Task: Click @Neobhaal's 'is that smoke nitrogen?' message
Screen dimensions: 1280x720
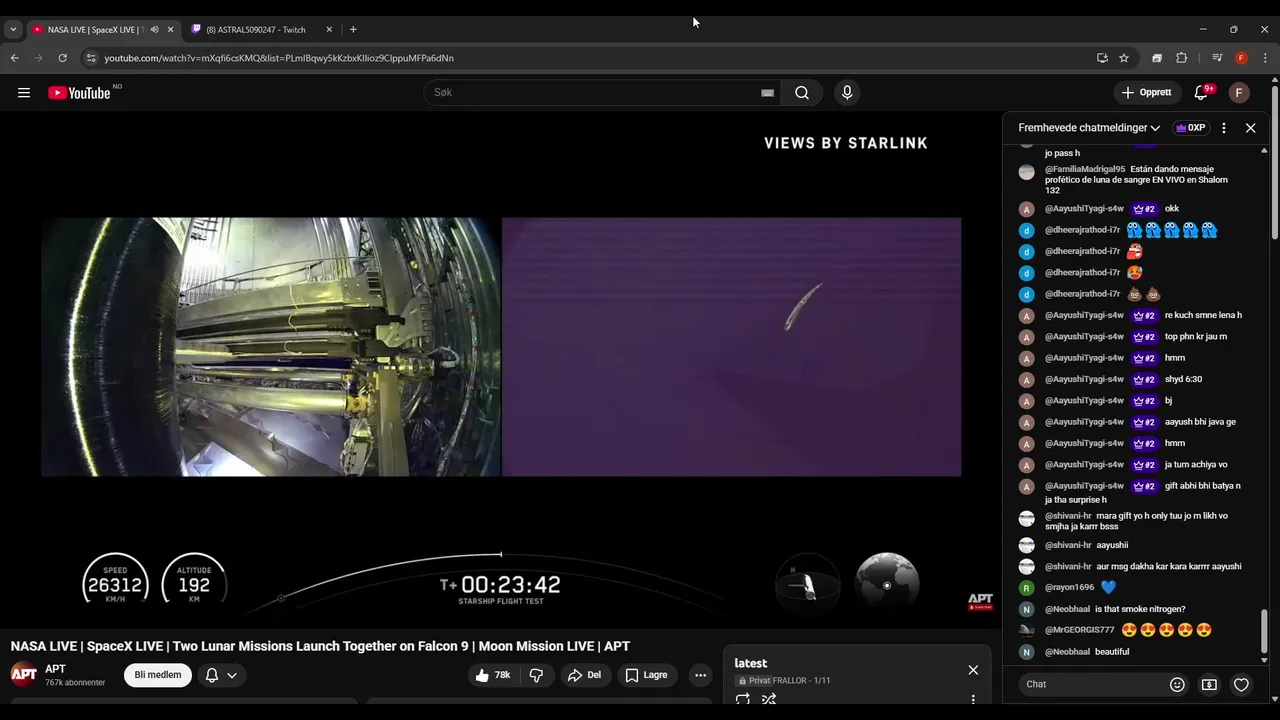Action: pos(1140,609)
